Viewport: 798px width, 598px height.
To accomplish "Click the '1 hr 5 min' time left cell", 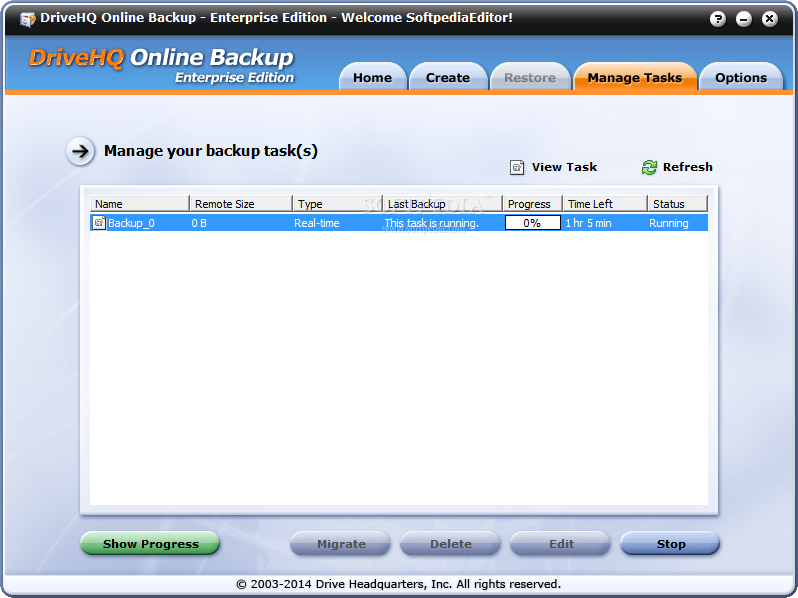I will 588,223.
